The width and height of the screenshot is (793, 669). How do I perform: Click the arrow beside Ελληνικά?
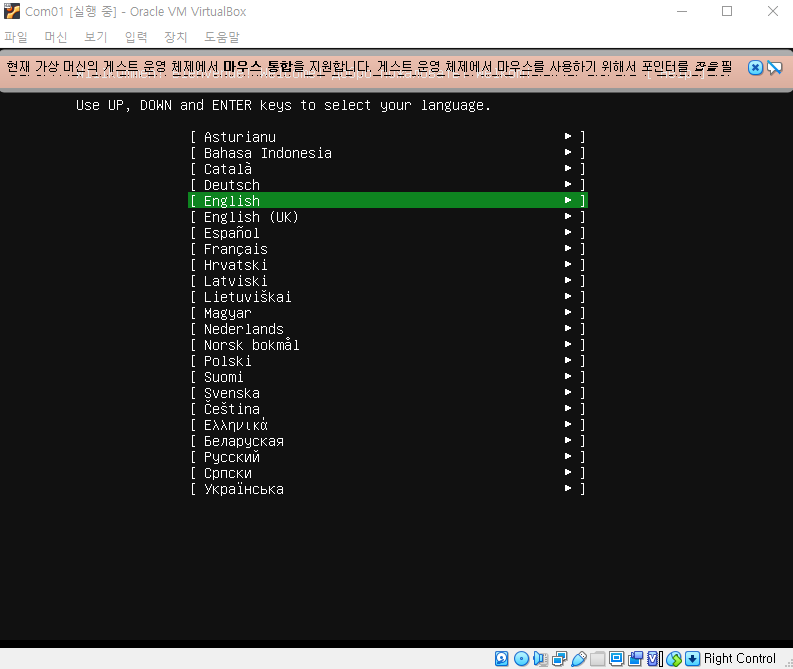[x=568, y=425]
